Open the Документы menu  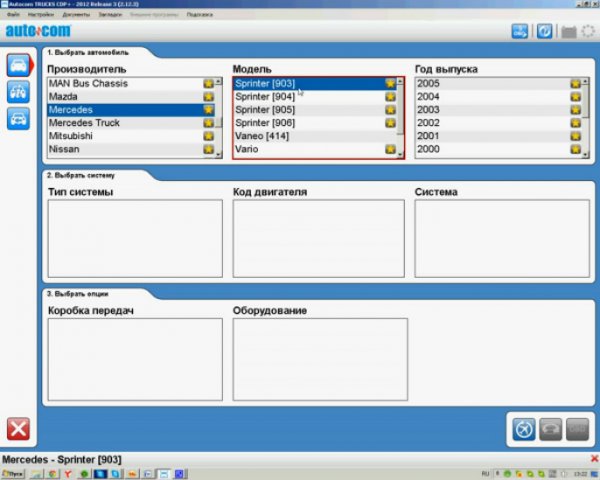[x=76, y=15]
